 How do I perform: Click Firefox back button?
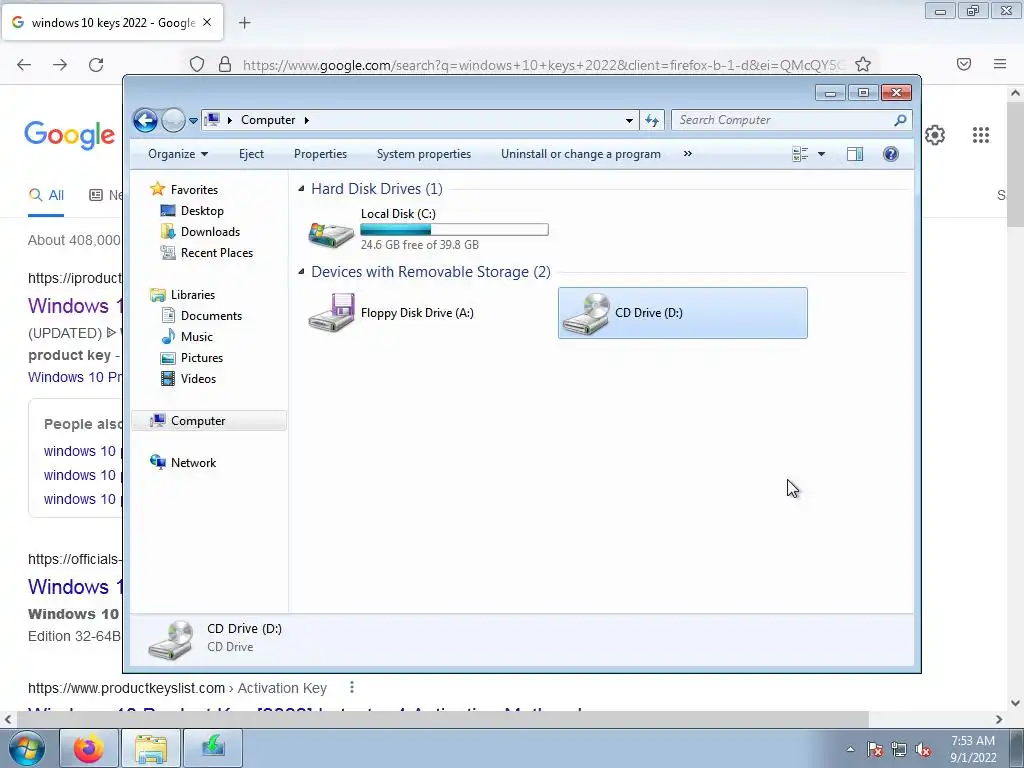pos(24,64)
